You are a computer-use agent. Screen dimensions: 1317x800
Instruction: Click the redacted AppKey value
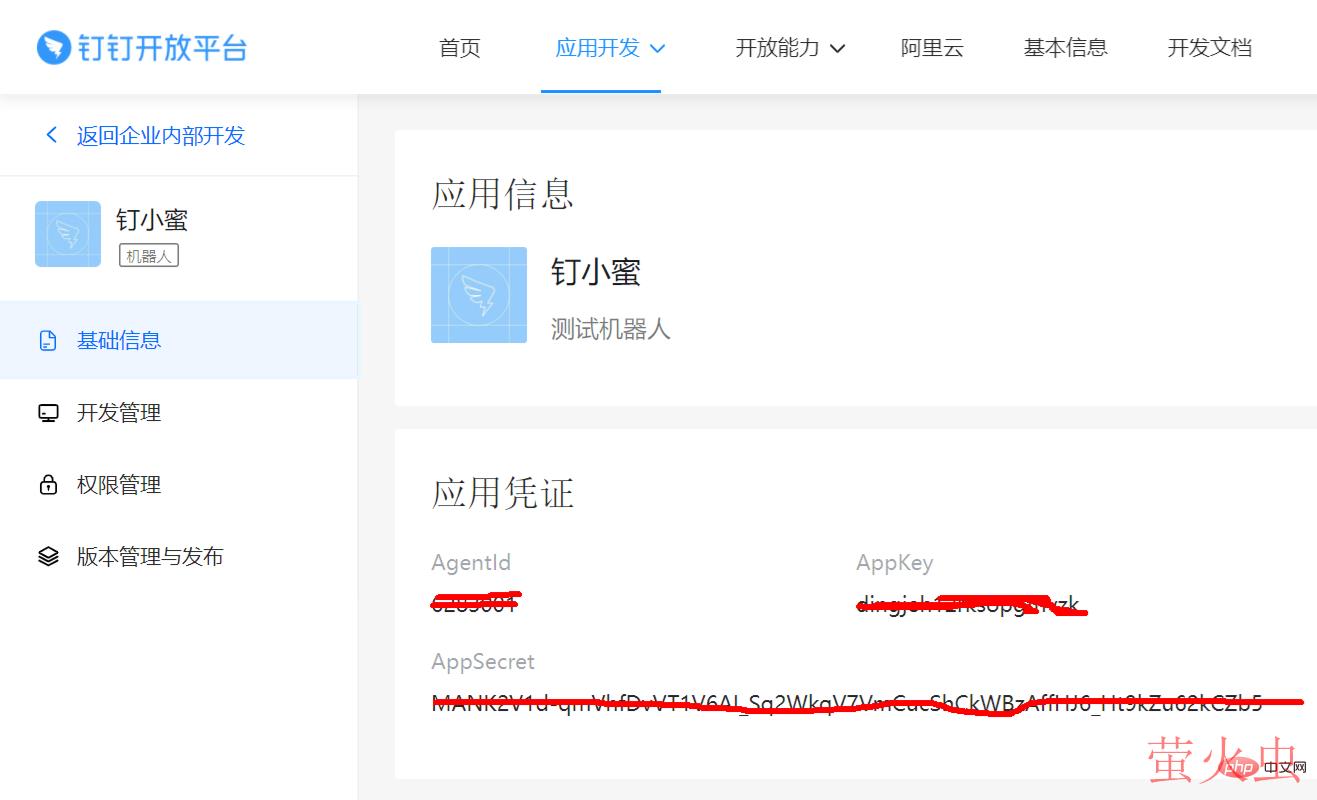coord(971,603)
